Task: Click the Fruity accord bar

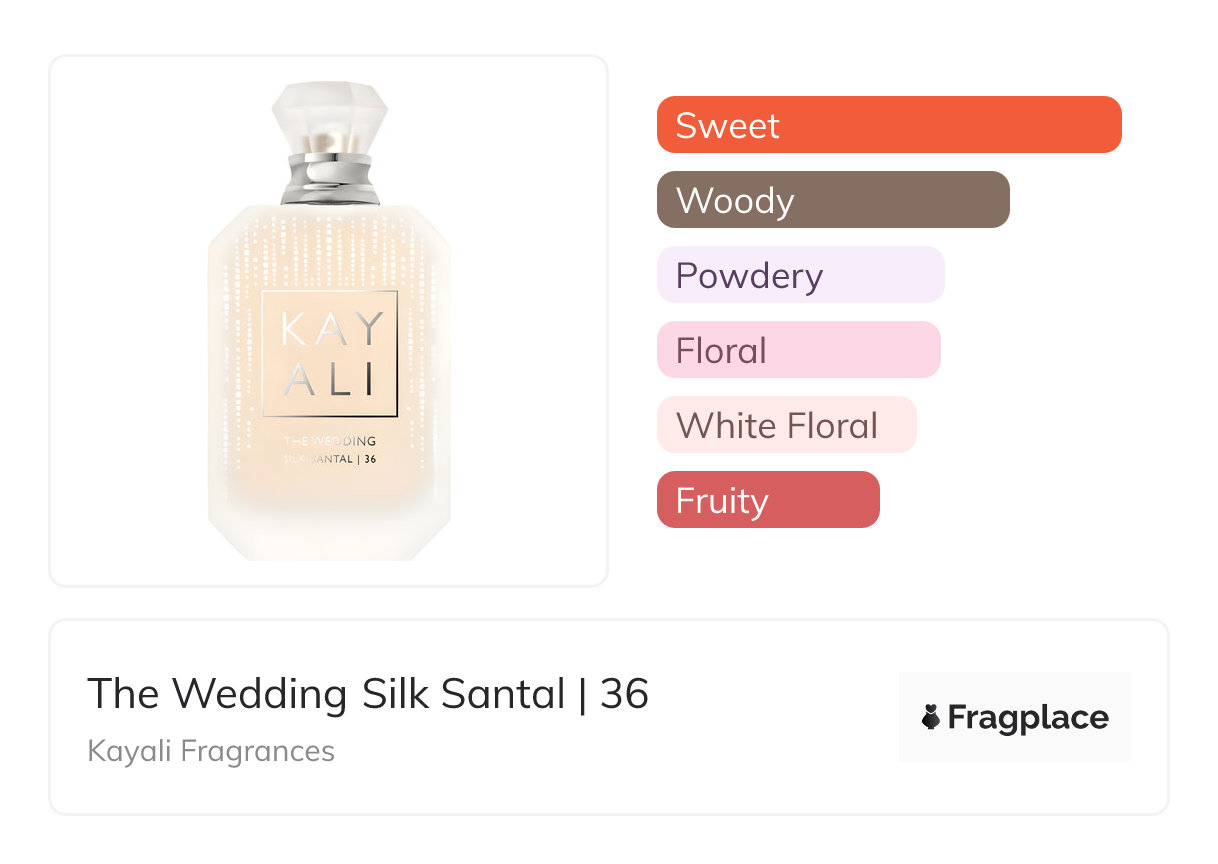Action: (767, 500)
